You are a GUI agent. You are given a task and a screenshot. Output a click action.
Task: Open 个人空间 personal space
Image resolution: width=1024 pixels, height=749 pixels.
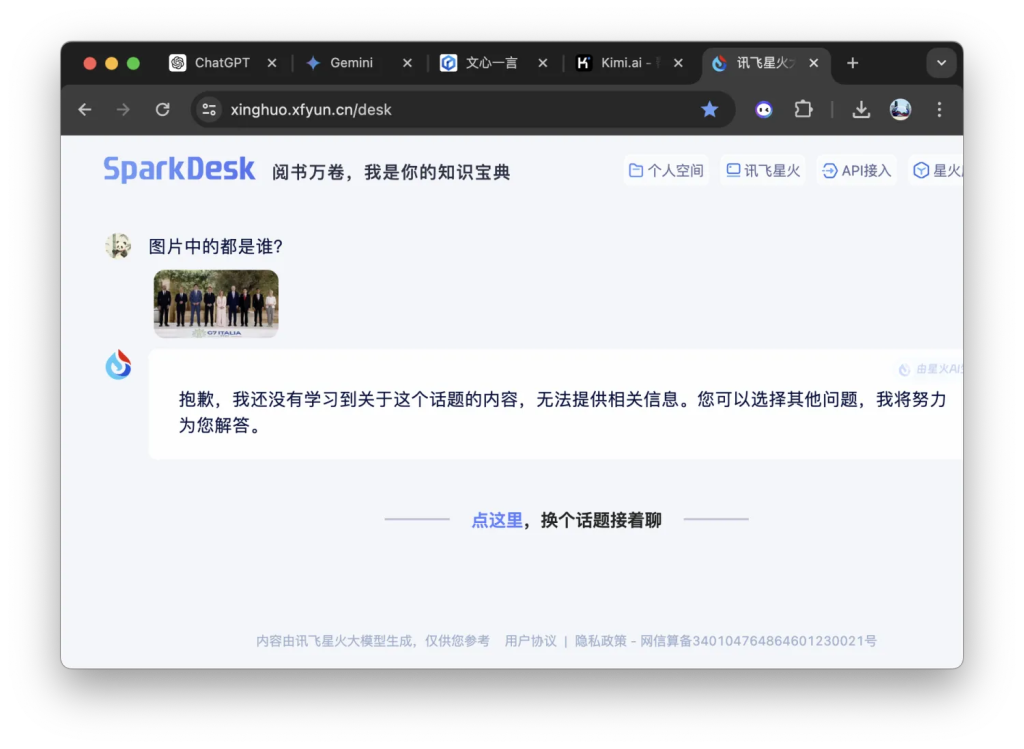[666, 170]
